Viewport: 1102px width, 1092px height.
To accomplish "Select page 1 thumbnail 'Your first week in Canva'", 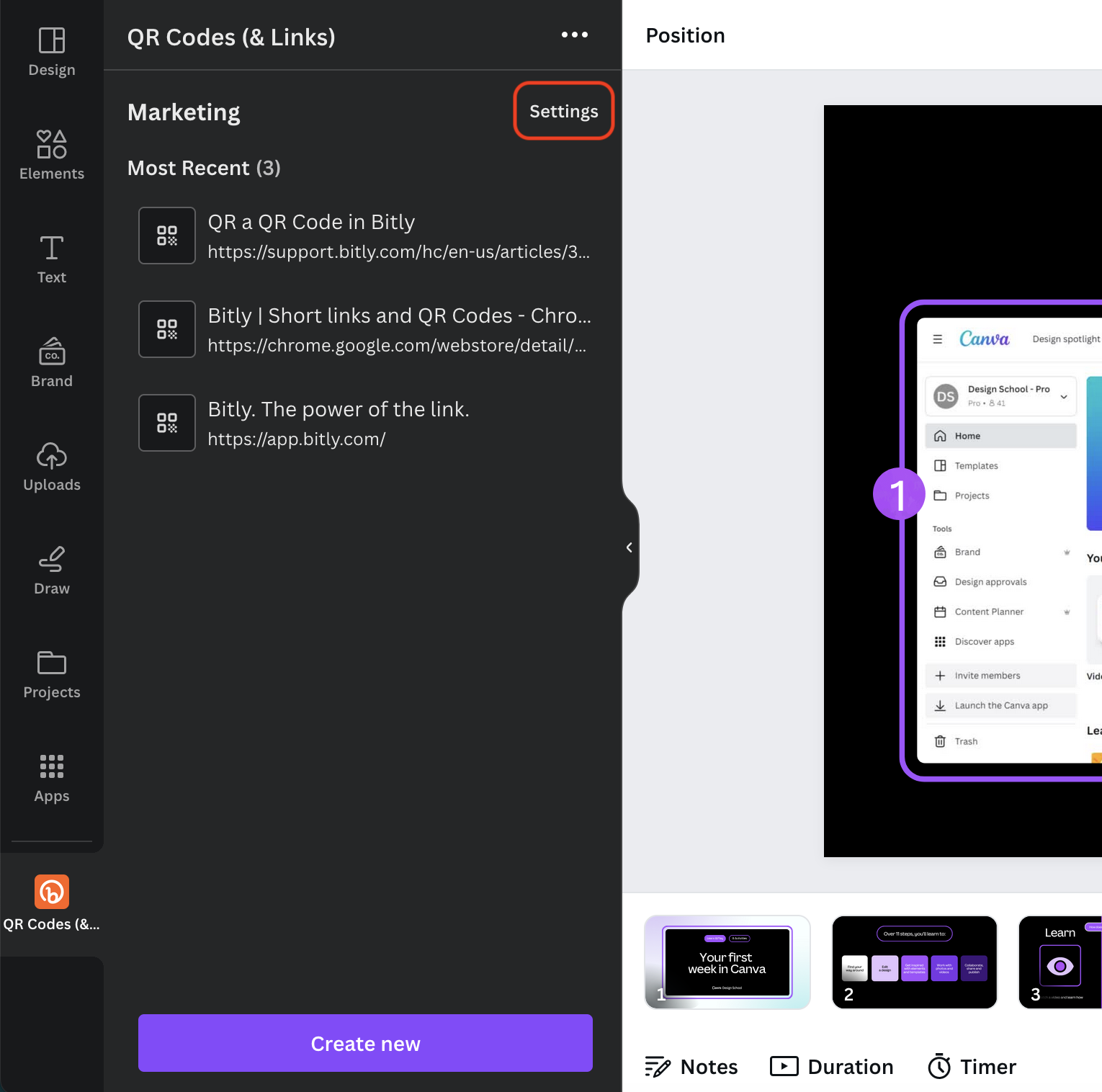I will (x=727, y=962).
